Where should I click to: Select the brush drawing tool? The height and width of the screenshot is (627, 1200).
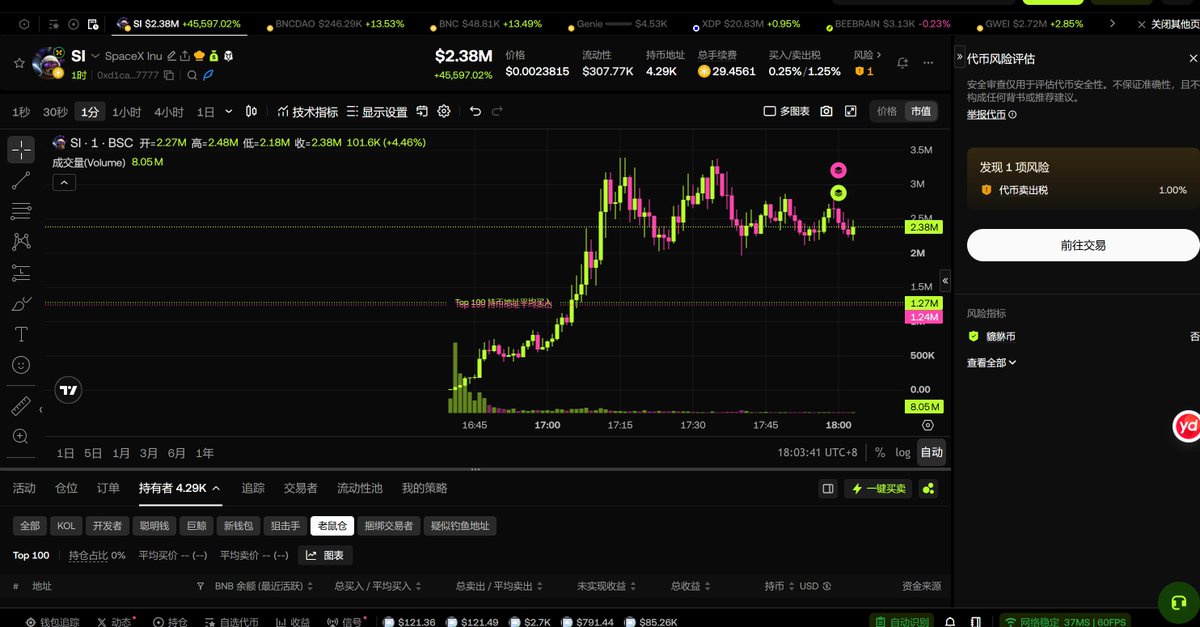tap(21, 303)
